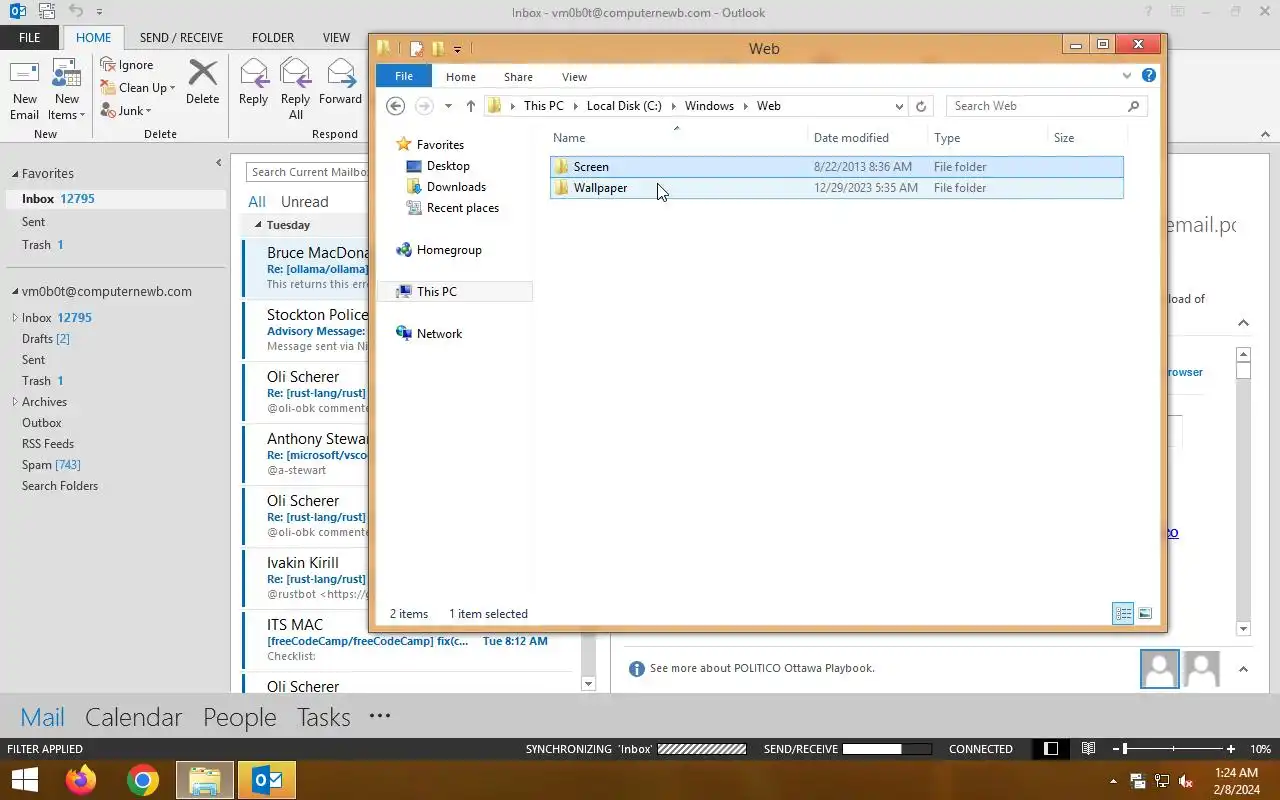
Task: Switch to SEND / RECEIVE ribbon tab
Action: pyautogui.click(x=181, y=38)
